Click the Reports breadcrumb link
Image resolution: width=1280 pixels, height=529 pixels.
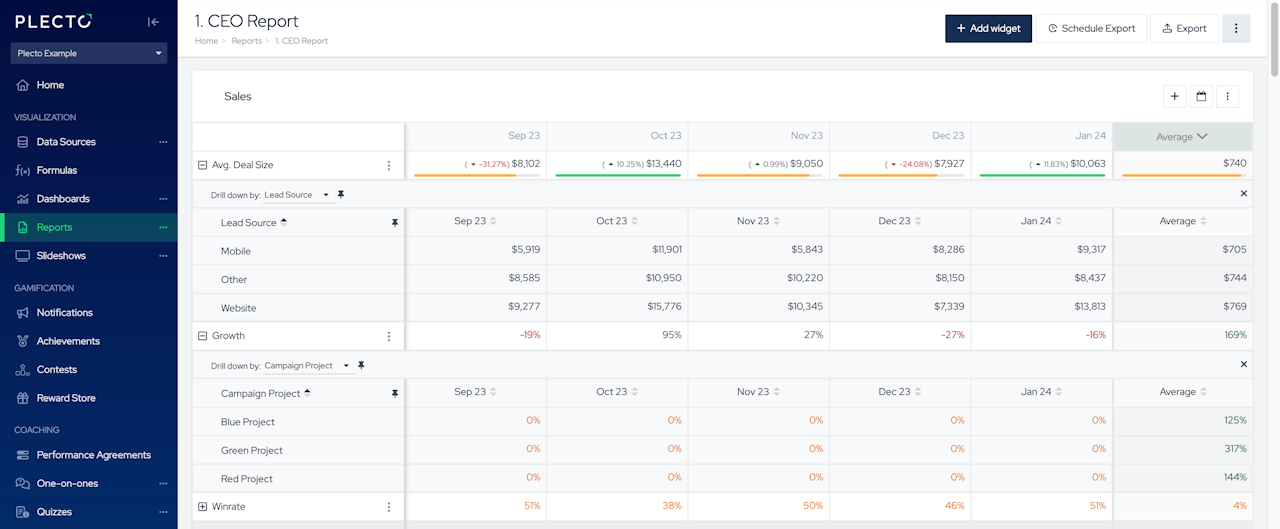(x=246, y=41)
